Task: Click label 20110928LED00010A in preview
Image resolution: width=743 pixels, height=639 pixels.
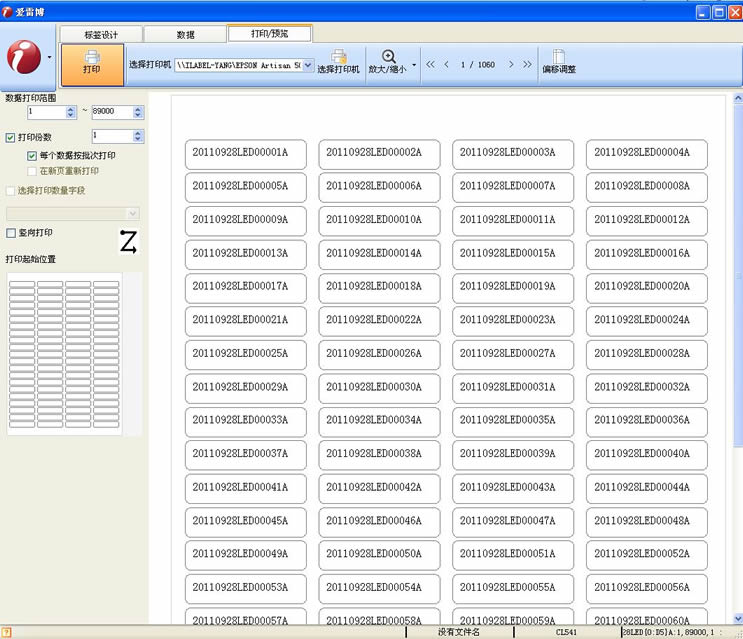Action: [x=379, y=221]
